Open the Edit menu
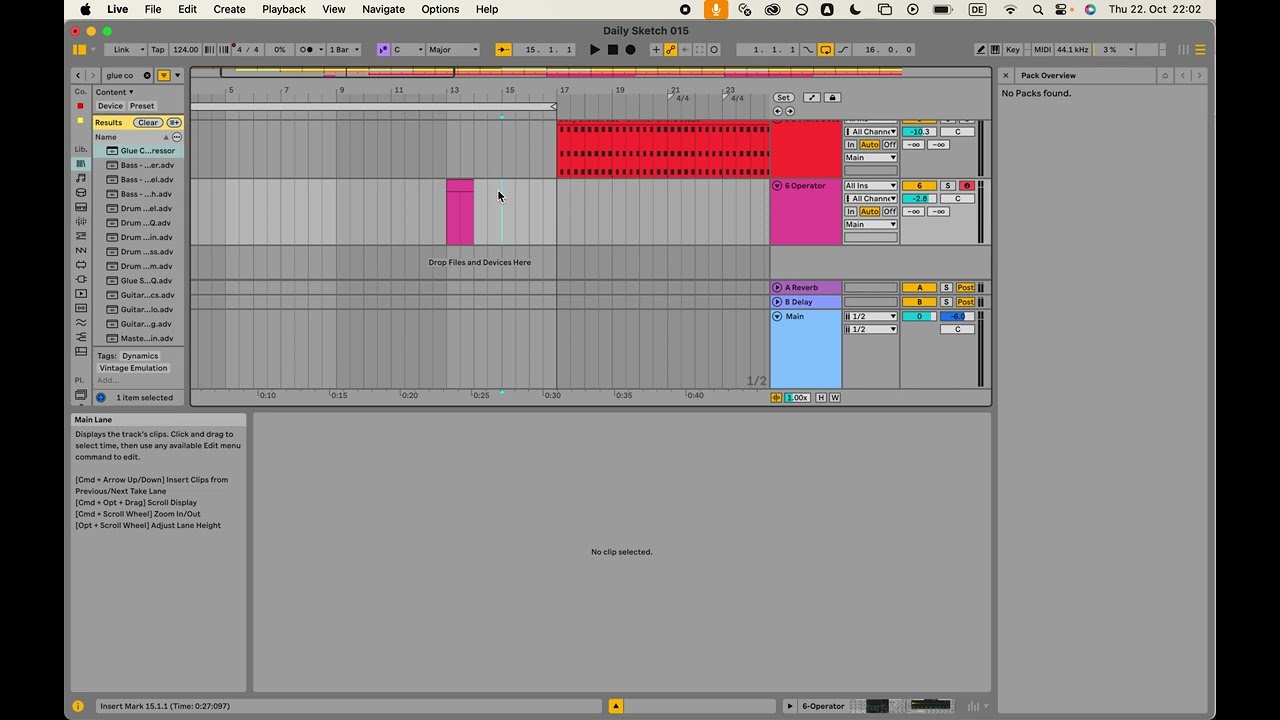1280x720 pixels. tap(187, 9)
